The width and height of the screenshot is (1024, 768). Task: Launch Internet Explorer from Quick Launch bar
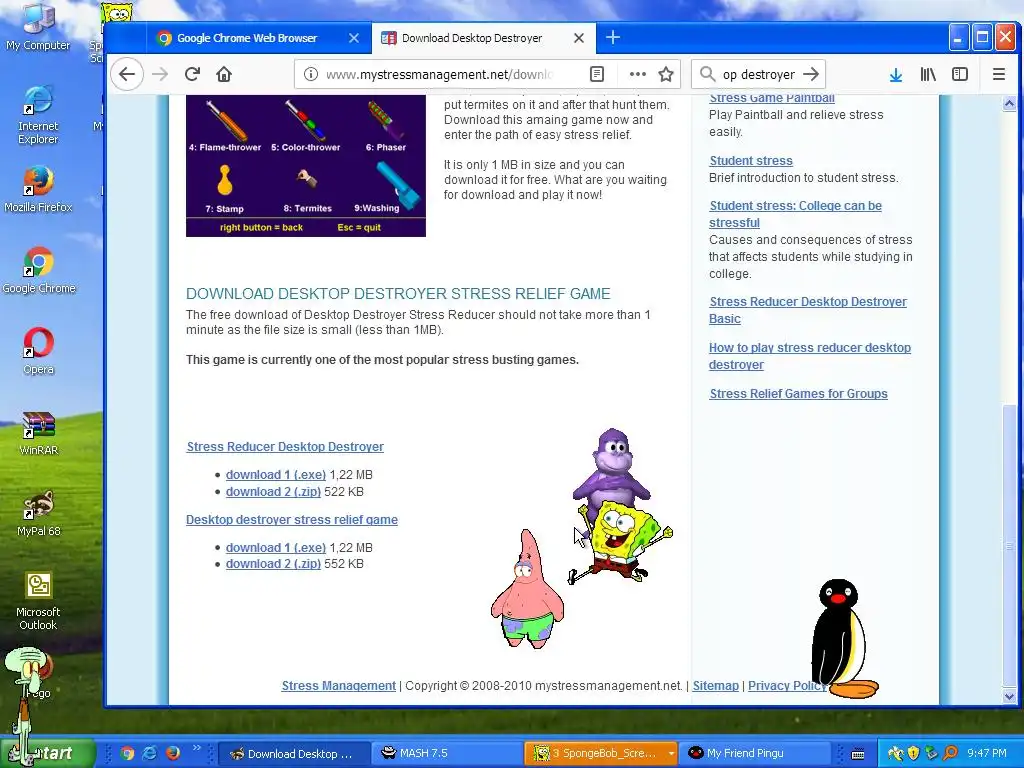pyautogui.click(x=150, y=753)
